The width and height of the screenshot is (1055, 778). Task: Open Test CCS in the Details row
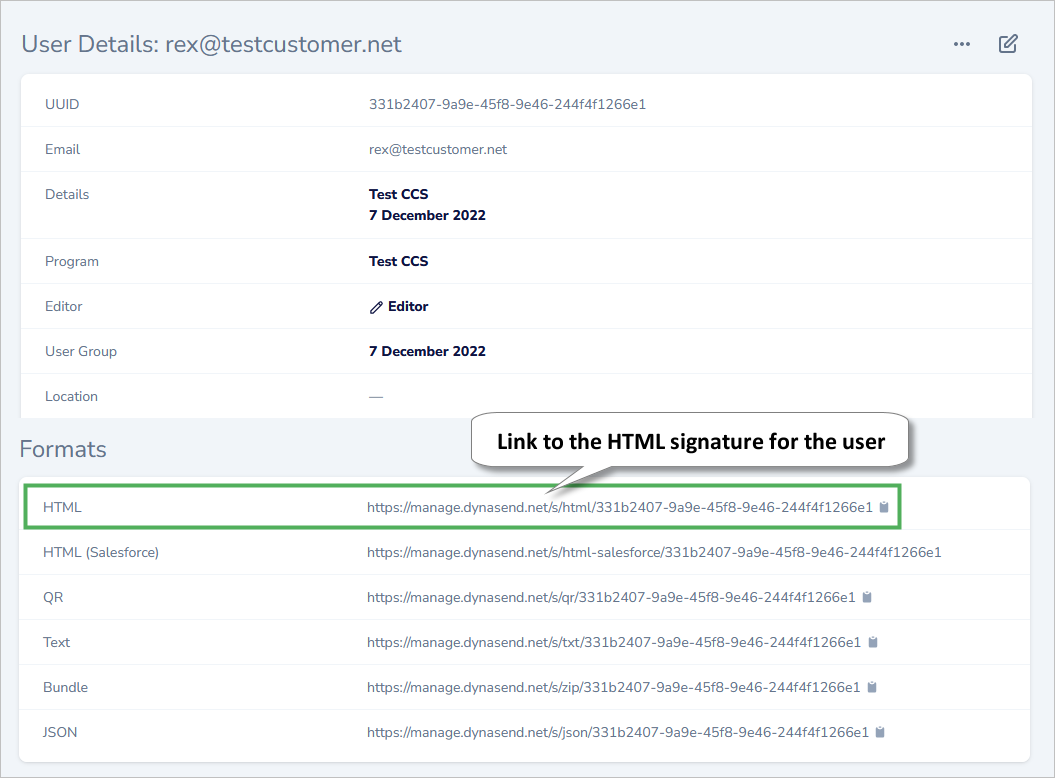coord(398,194)
